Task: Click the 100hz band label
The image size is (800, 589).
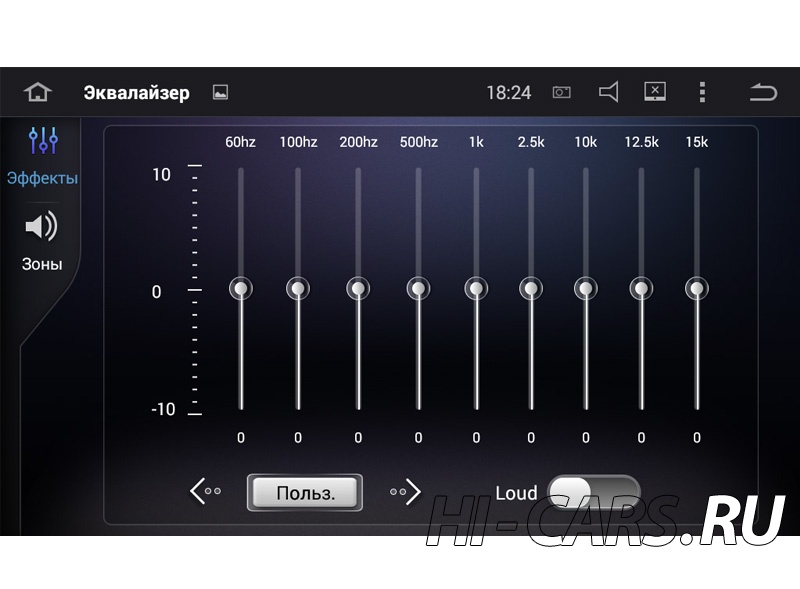Action: pos(298,142)
